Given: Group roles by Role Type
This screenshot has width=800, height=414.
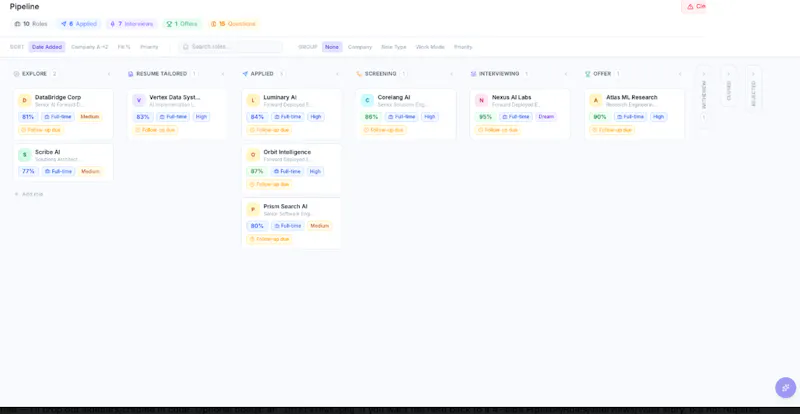Looking at the screenshot, I should click(x=394, y=47).
